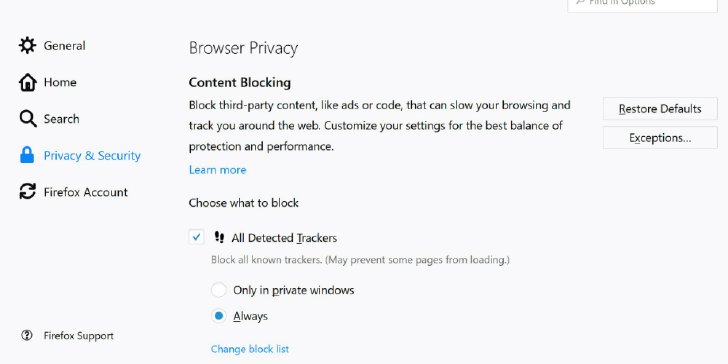Follow the Learn more link
The height and width of the screenshot is (364, 728).
click(217, 170)
